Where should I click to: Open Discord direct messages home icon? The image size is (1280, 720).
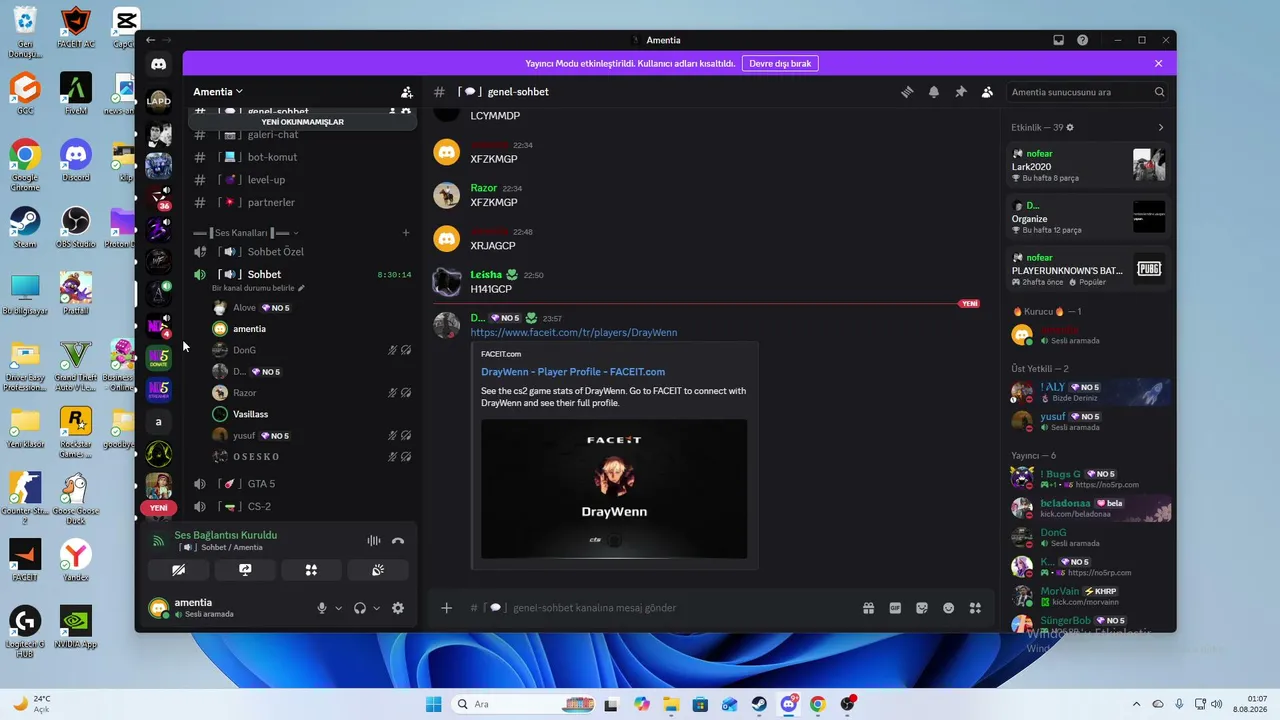[158, 65]
